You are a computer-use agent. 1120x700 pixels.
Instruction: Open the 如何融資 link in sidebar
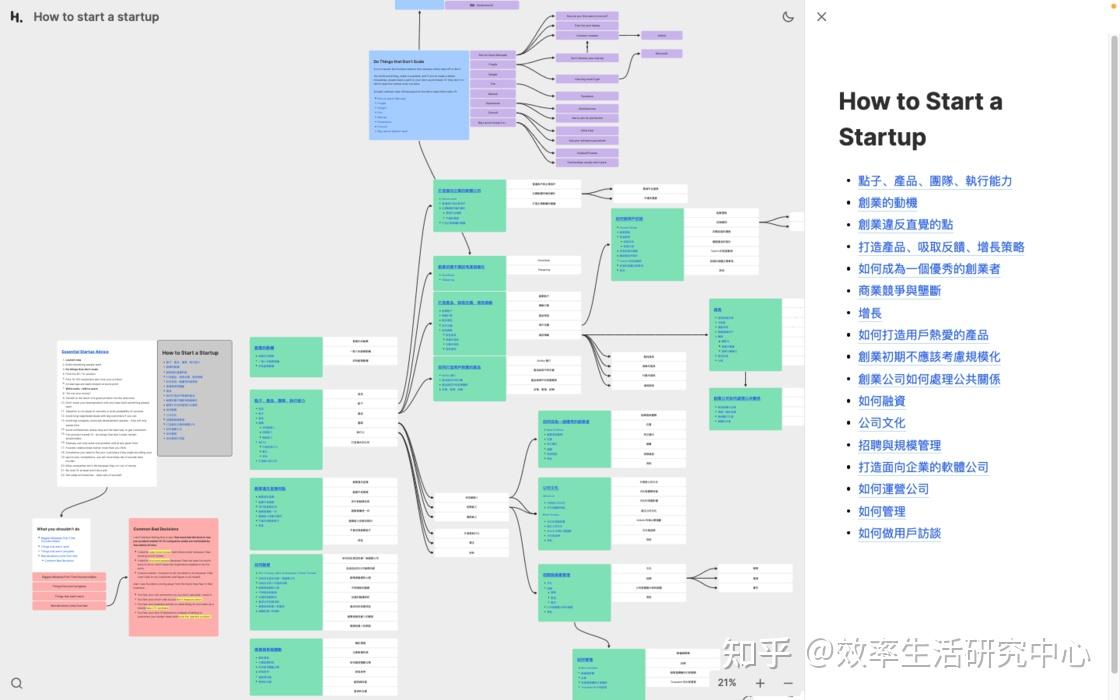click(882, 400)
